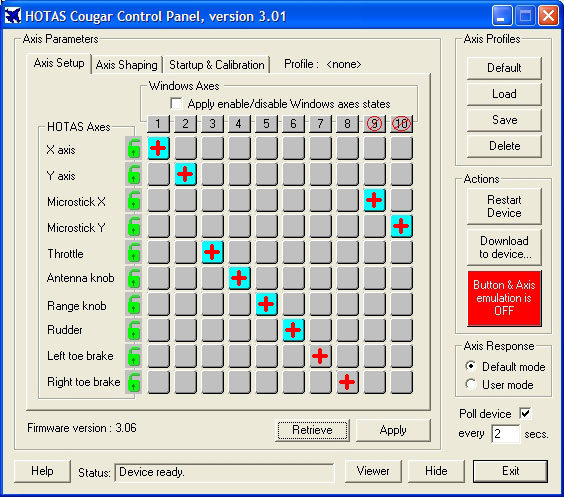This screenshot has height=497, width=564.
Task: Toggle the lock icon for Antenna knob
Action: (x=133, y=278)
